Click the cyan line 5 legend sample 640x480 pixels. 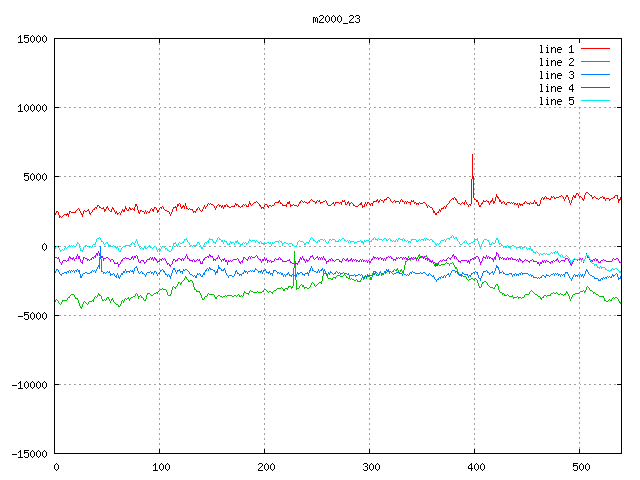595,101
